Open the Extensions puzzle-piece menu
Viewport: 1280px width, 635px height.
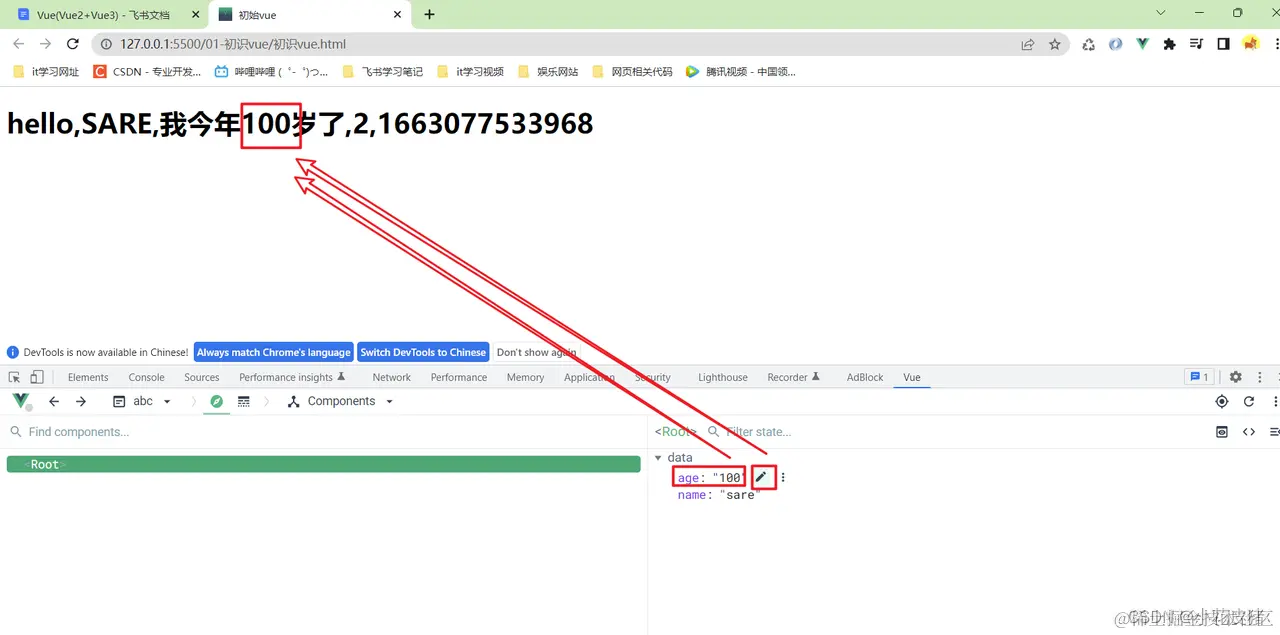(x=1169, y=44)
